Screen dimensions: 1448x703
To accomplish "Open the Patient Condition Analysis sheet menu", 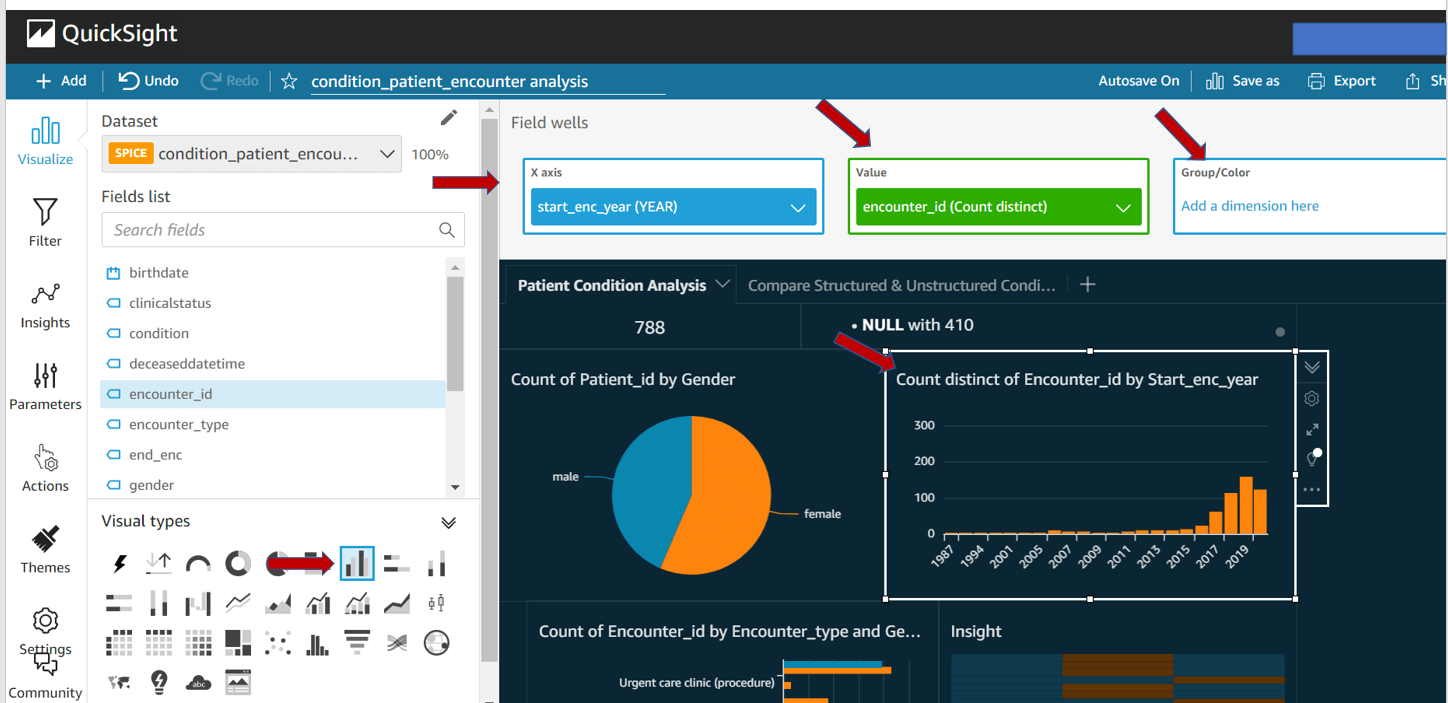I will pyautogui.click(x=723, y=285).
